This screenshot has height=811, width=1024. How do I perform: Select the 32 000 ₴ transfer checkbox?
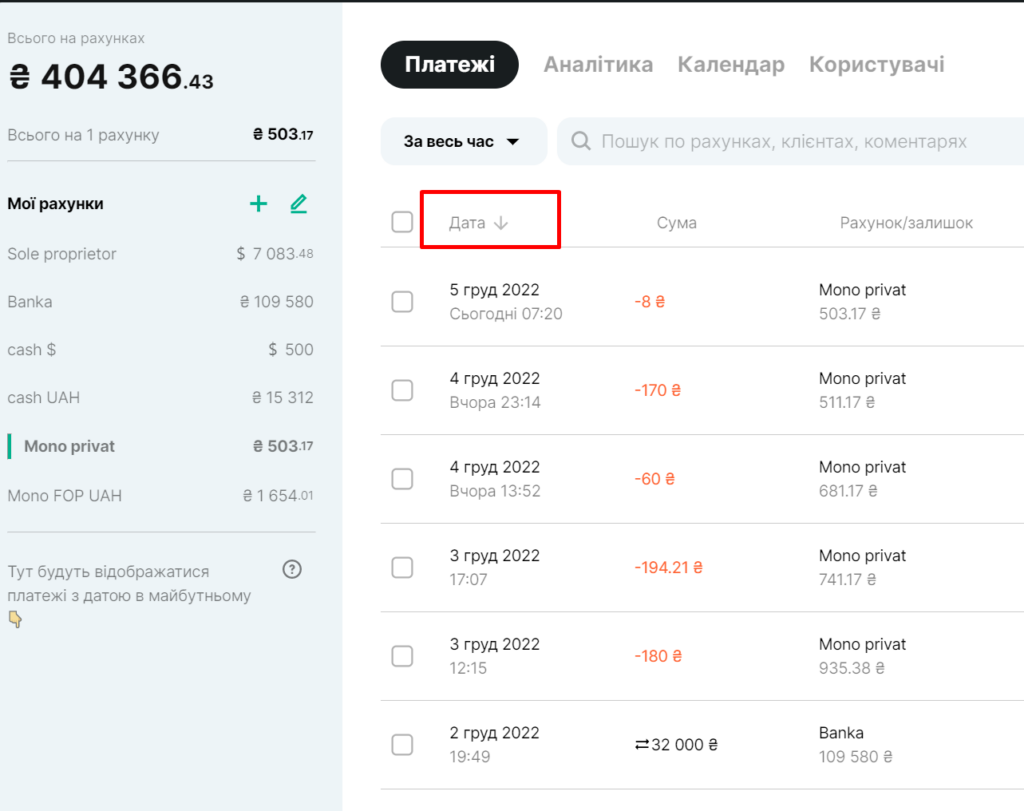[402, 744]
